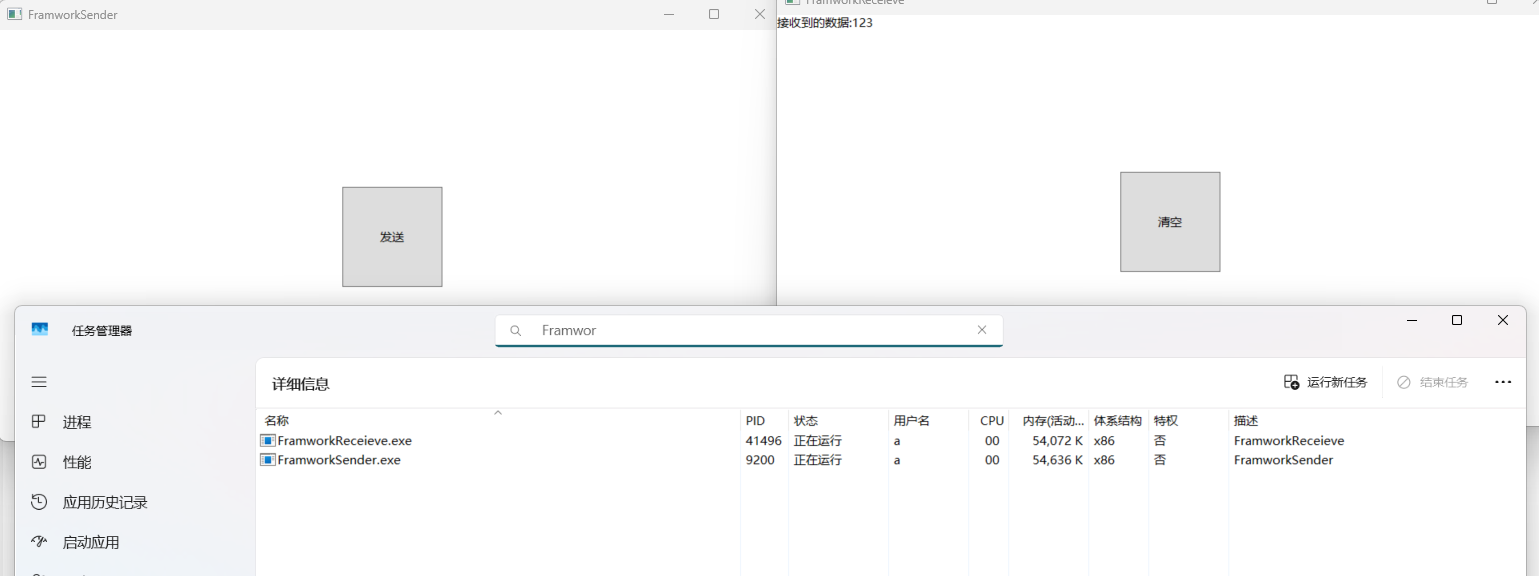
Task: Go to 应用历史记录 in the sidebar
Action: [104, 502]
